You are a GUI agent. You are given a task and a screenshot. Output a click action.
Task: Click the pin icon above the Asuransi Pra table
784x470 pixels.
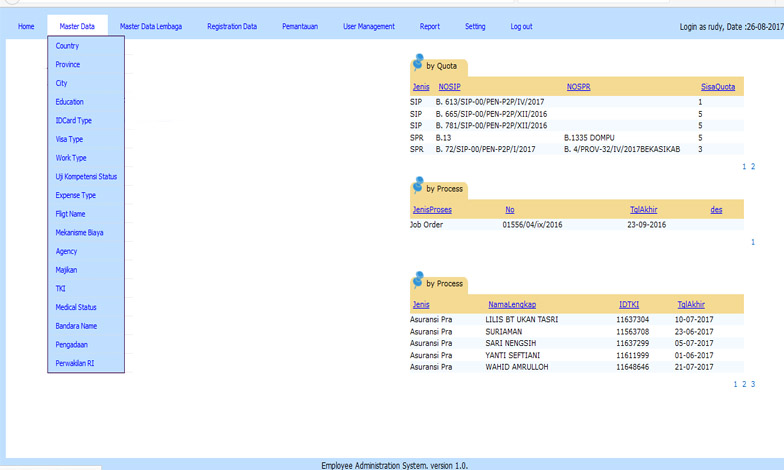[417, 279]
